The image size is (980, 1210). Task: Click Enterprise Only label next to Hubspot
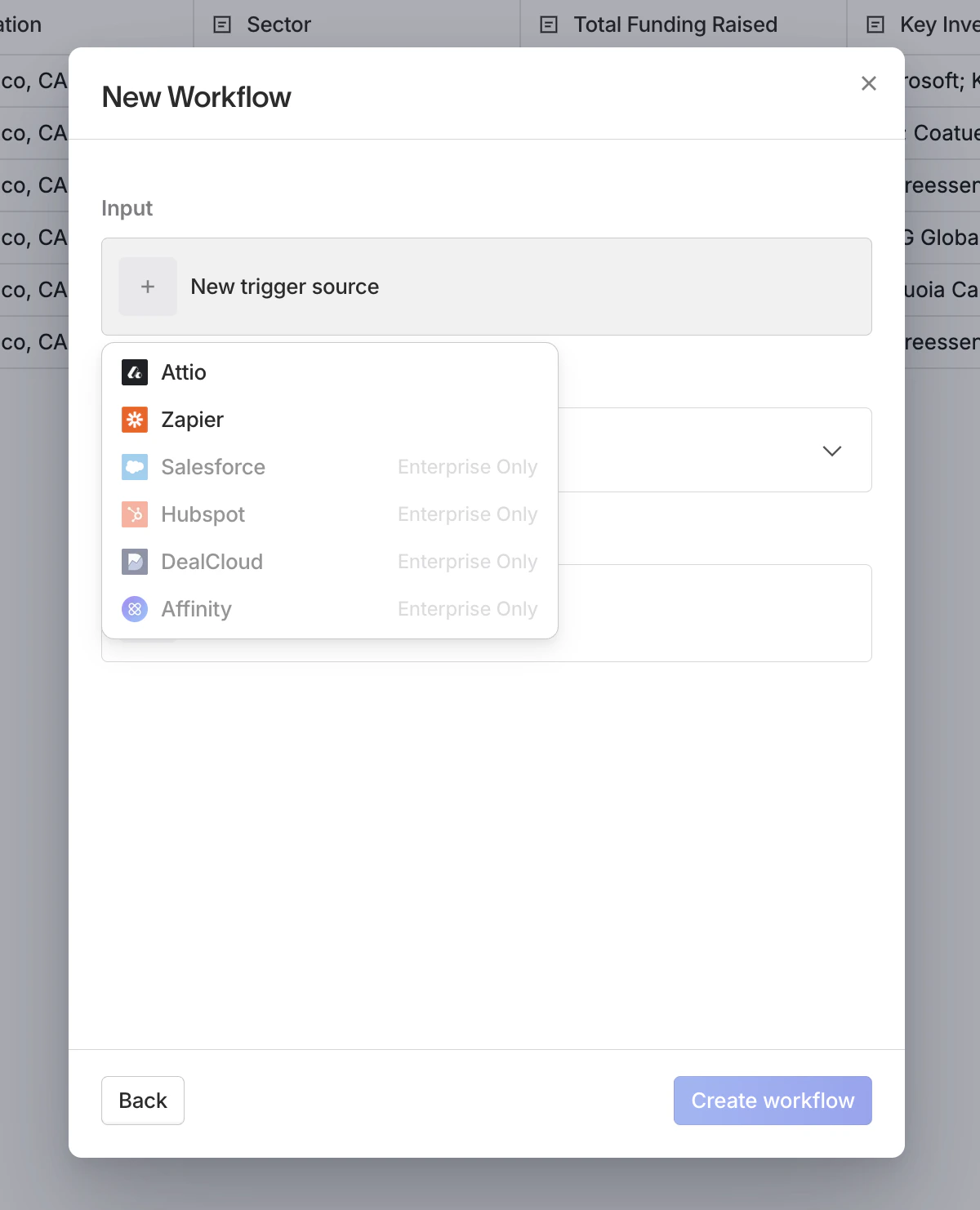pos(467,514)
